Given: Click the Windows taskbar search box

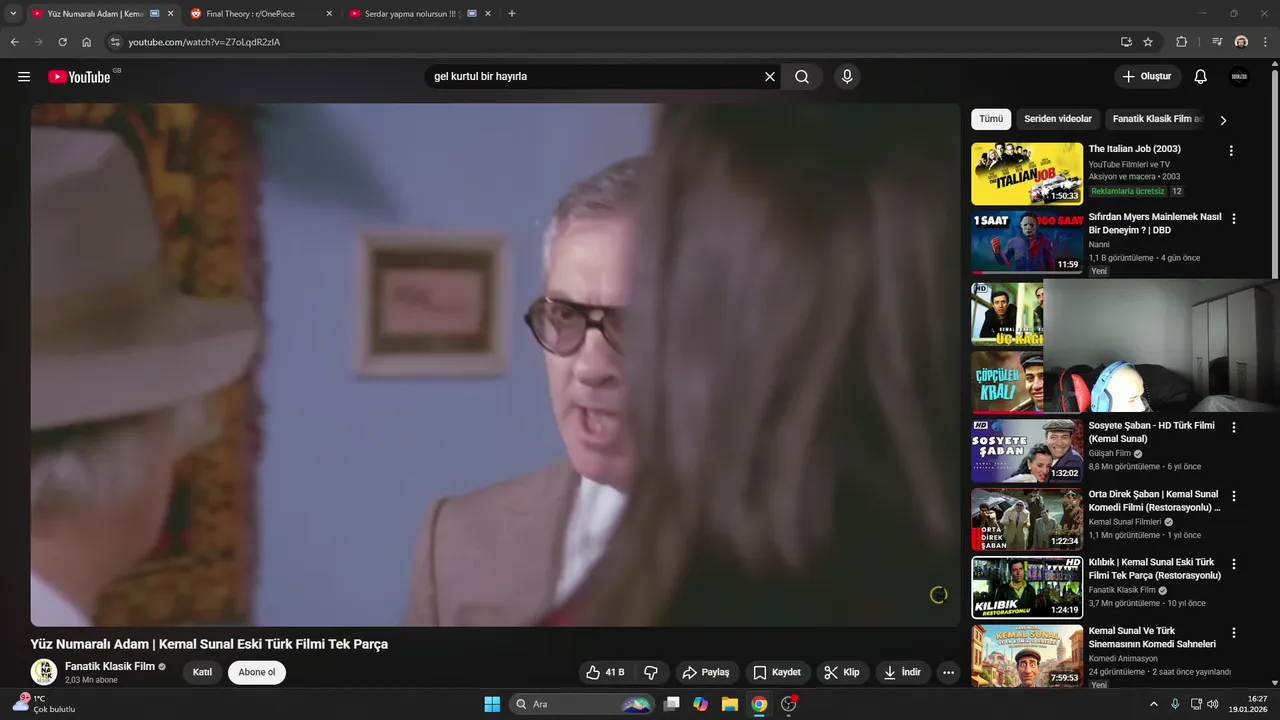Looking at the screenshot, I should pos(583,704).
